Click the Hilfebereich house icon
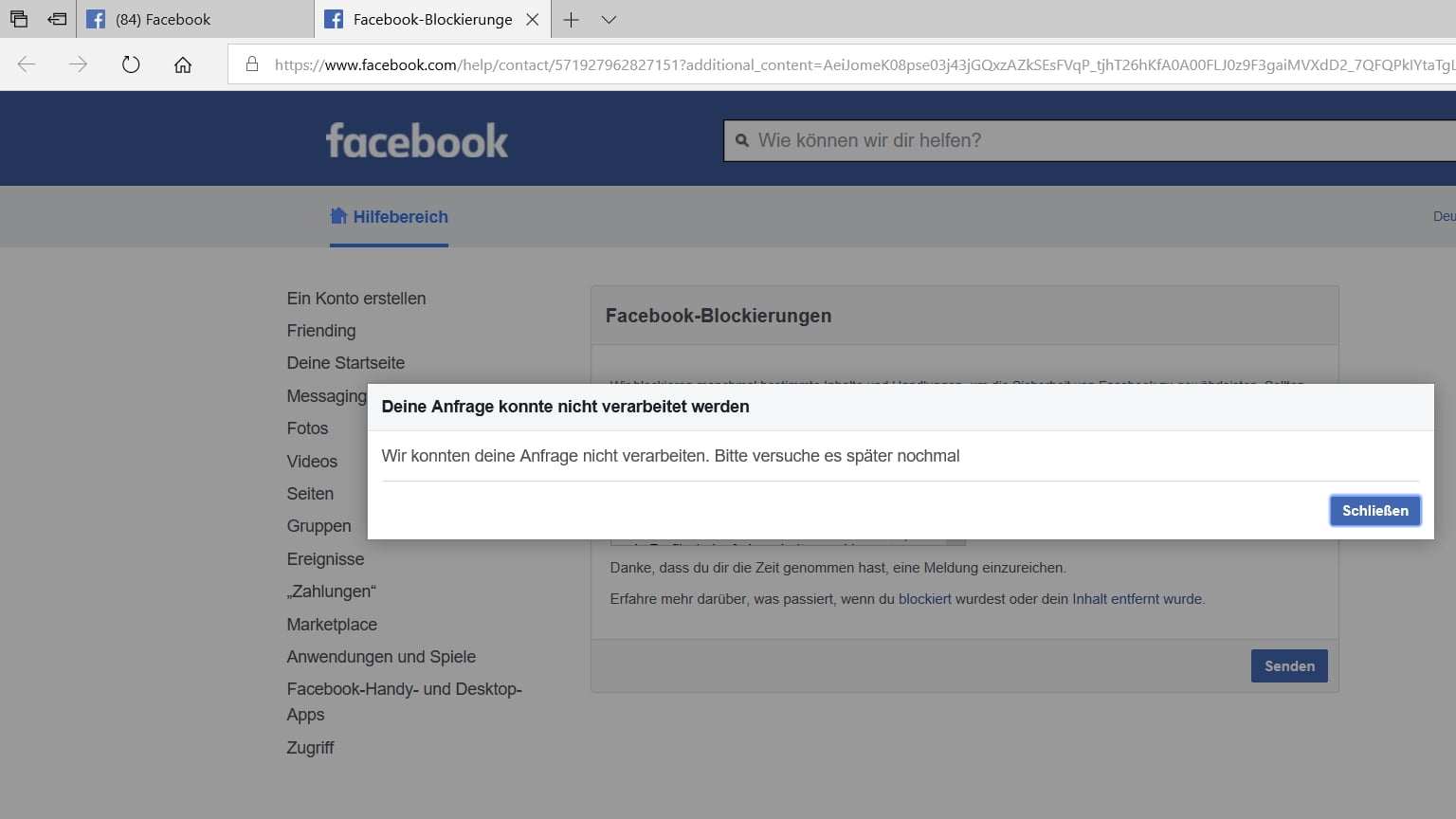This screenshot has width=1456, height=819. [338, 216]
